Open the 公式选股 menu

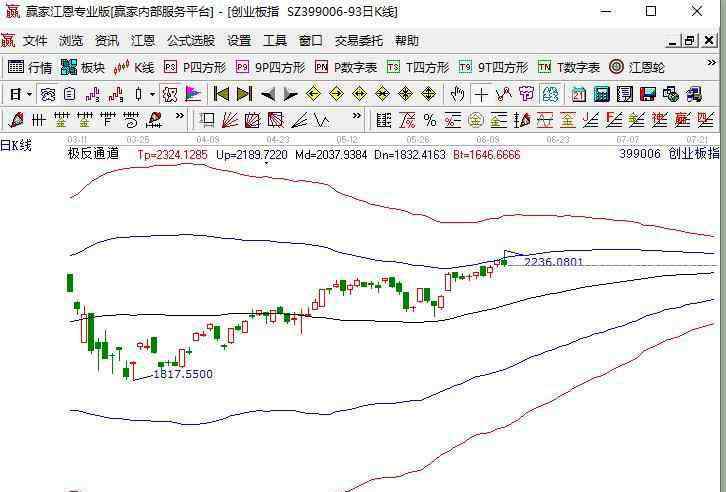tap(190, 41)
